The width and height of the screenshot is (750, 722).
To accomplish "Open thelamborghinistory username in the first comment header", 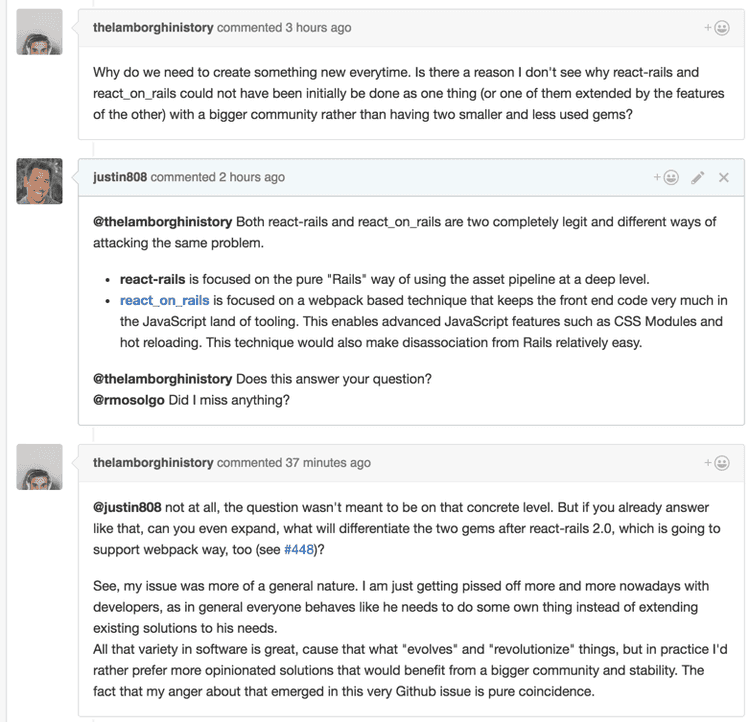I will point(153,28).
